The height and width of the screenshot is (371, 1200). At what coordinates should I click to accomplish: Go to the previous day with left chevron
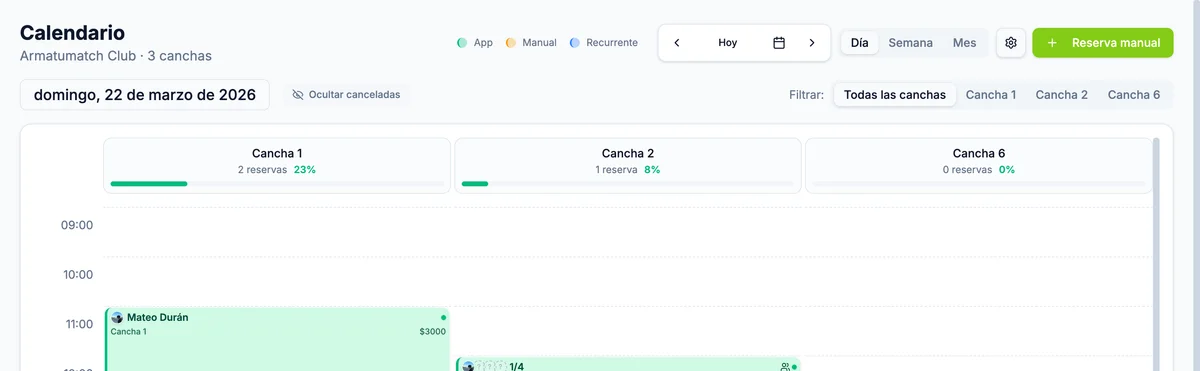[677, 43]
